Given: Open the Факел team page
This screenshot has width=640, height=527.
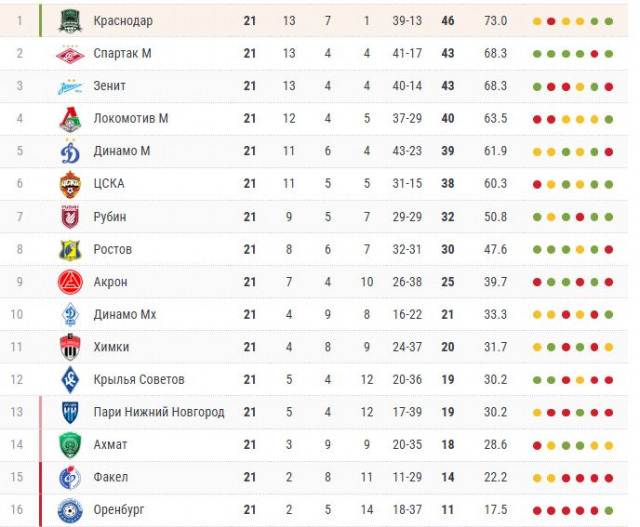Looking at the screenshot, I should [110, 477].
